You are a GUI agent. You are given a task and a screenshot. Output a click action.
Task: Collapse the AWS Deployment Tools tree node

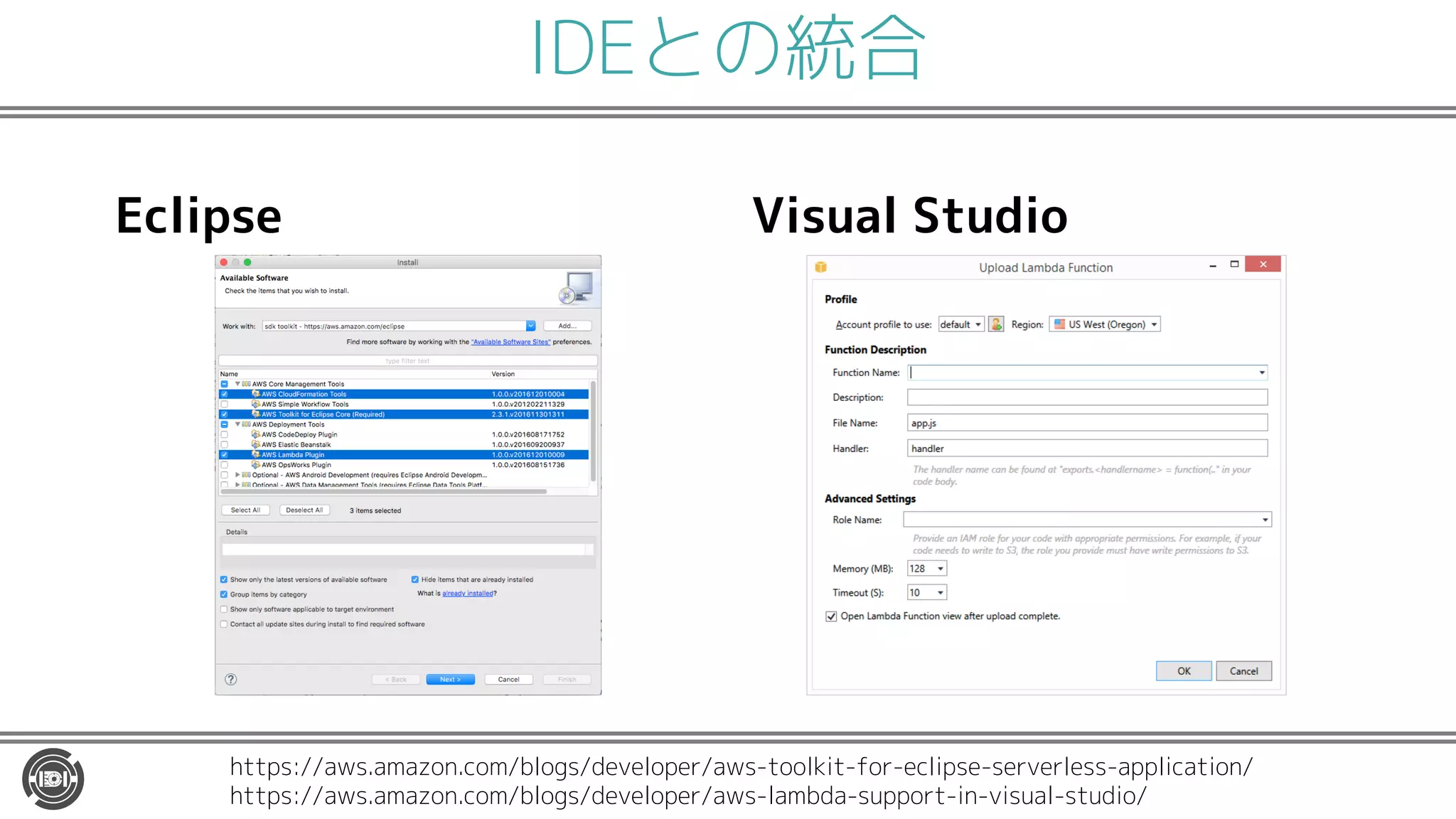point(237,424)
